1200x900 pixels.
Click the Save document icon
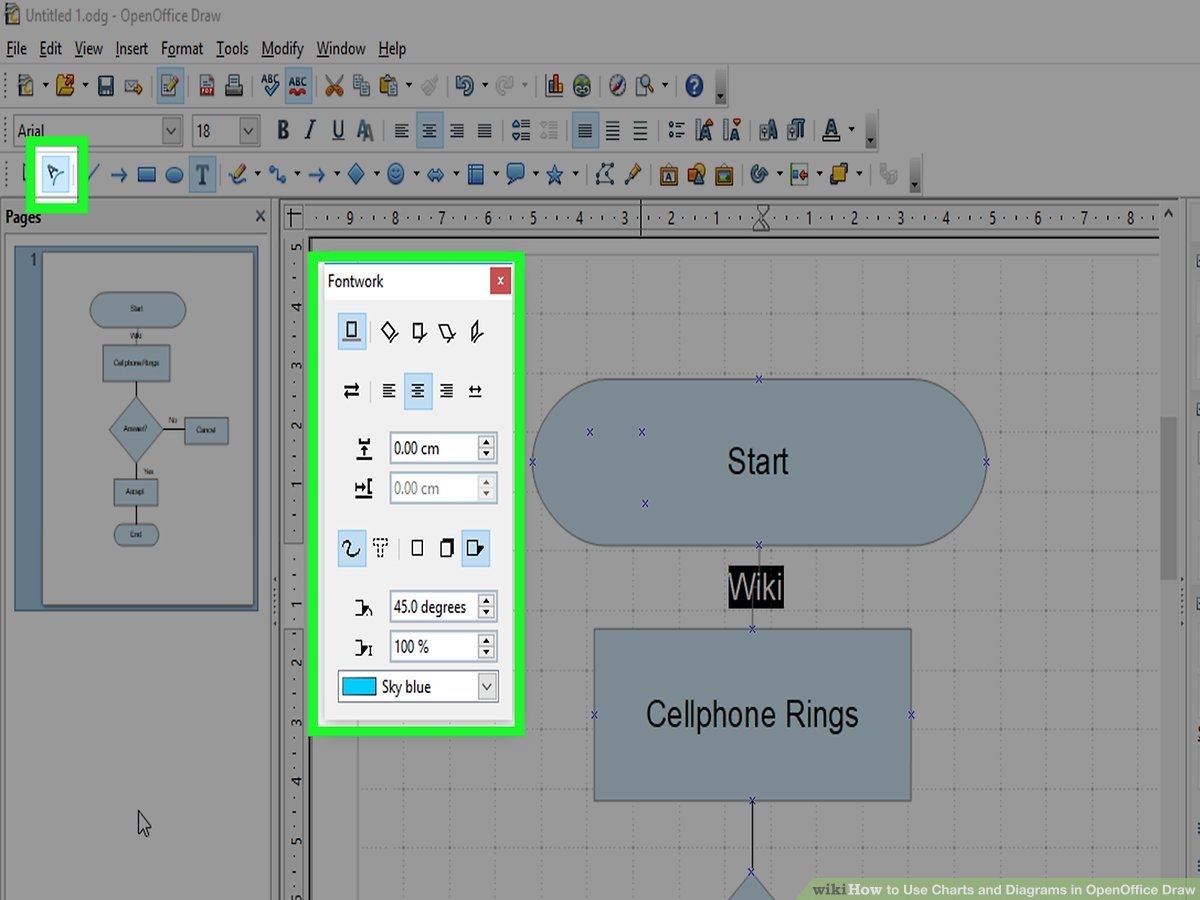(x=105, y=86)
